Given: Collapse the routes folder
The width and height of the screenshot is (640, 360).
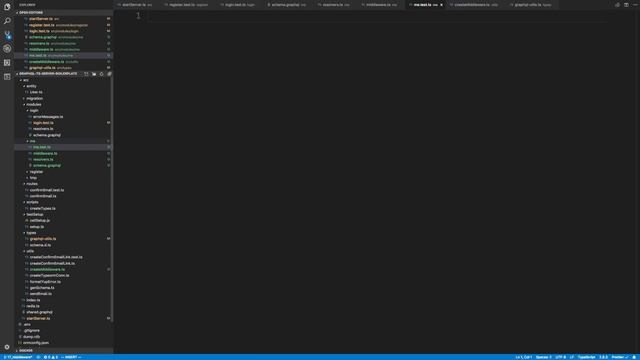Looking at the screenshot, I should click(x=32, y=184).
